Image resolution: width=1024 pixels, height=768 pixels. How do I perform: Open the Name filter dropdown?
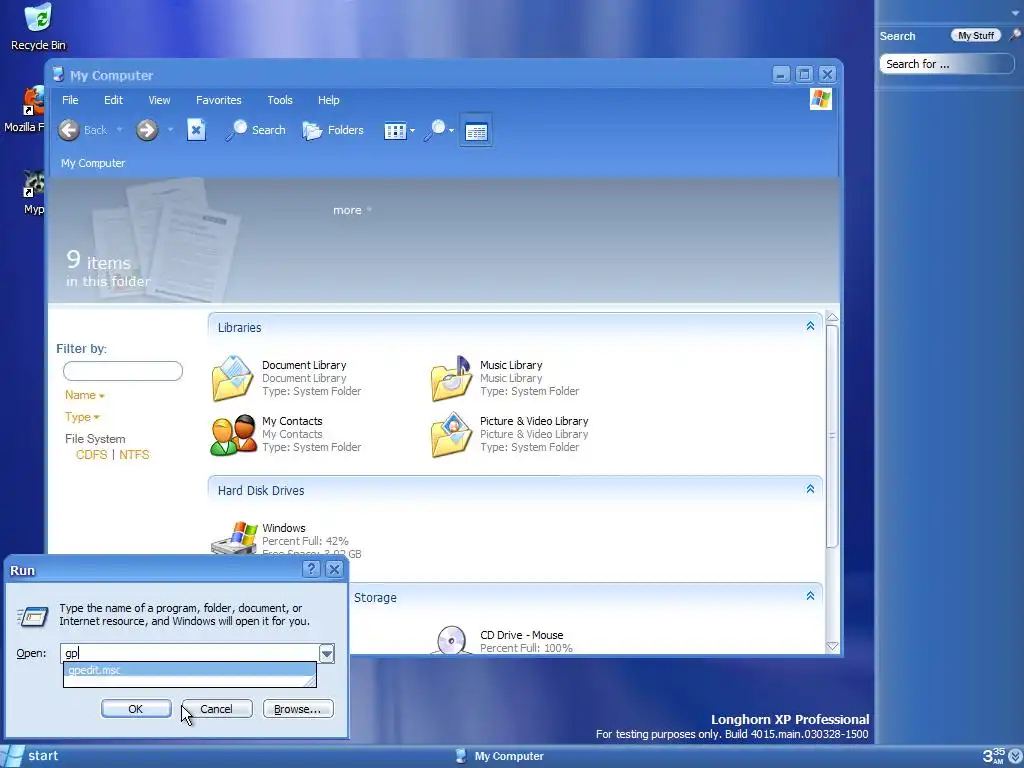tap(84, 395)
